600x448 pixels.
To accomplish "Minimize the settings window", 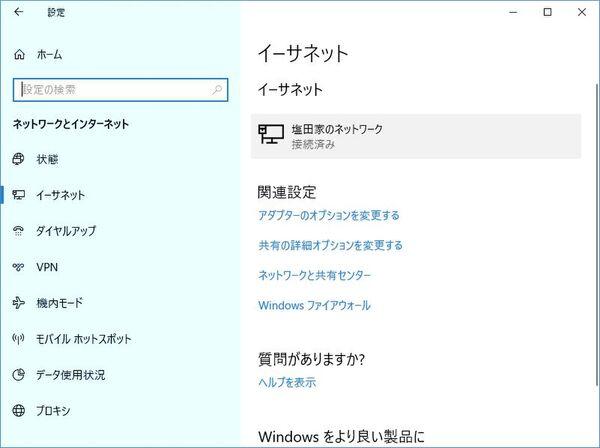I will 513,12.
